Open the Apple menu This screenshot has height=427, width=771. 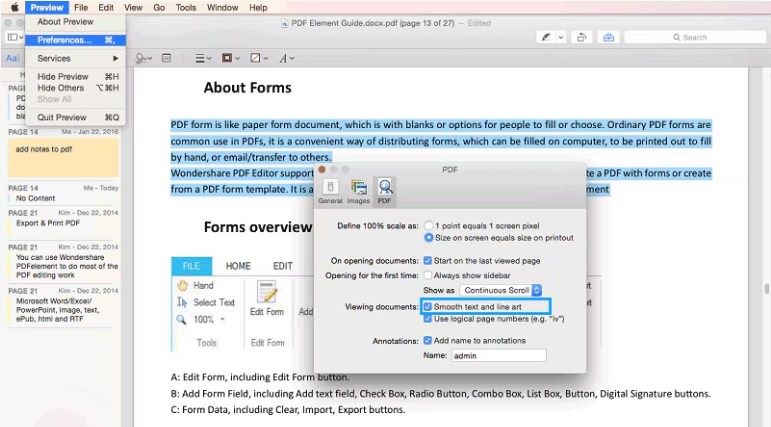tap(15, 7)
